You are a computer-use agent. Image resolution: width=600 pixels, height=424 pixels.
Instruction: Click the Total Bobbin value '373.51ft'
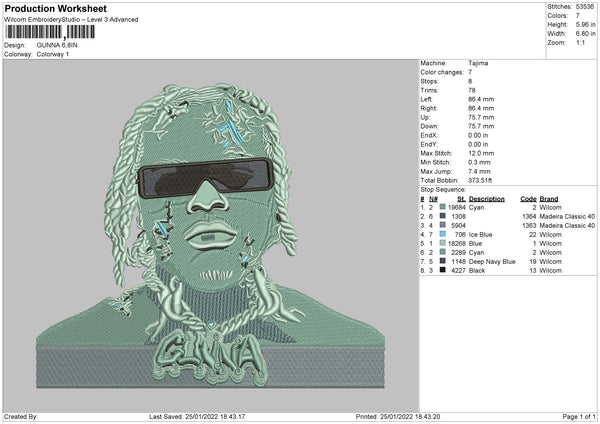[x=480, y=180]
